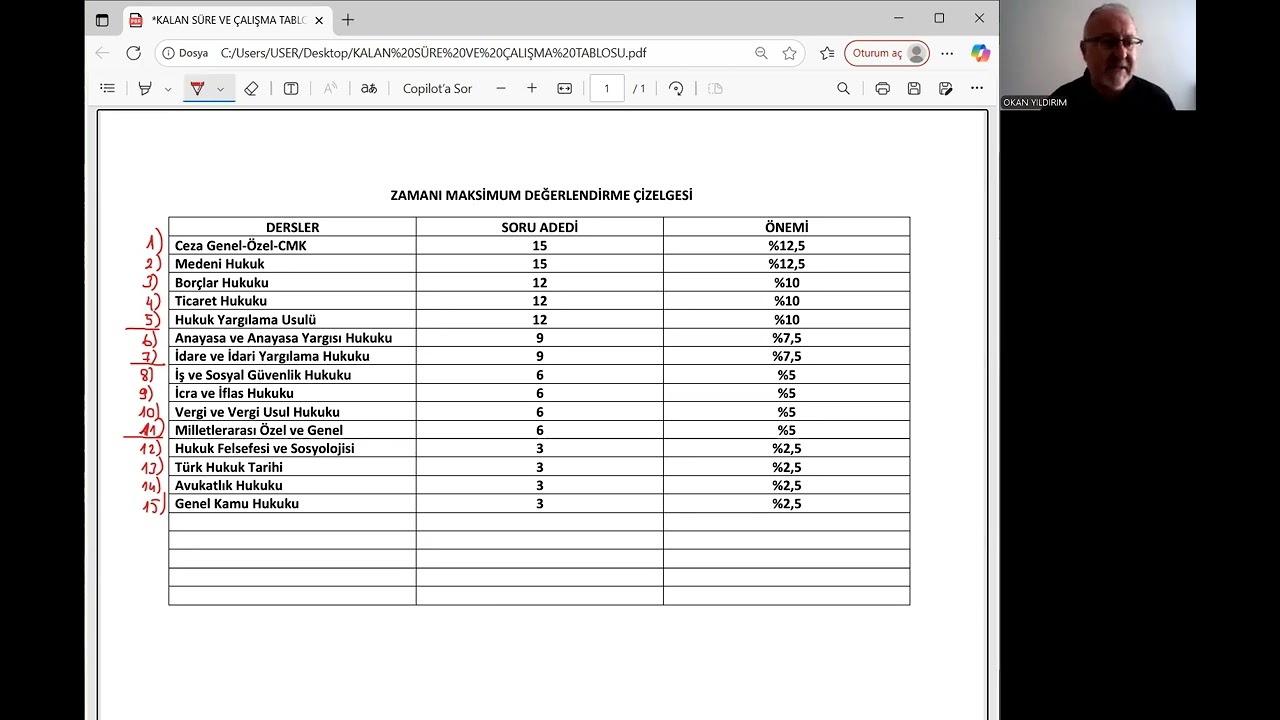This screenshot has width=1280, height=720.
Task: Click the Ceza Genel-Özel-CMK row
Action: click(x=539, y=246)
